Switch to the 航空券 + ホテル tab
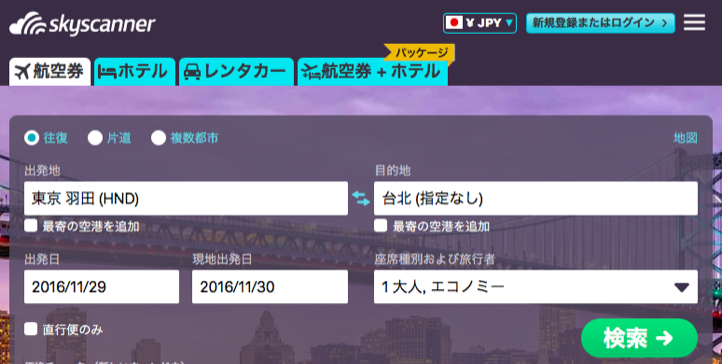The image size is (722, 364). pyautogui.click(x=373, y=72)
